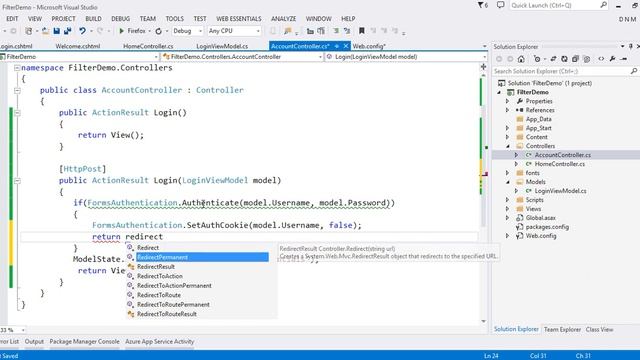Collapse the Login(LoginViewModel model) outline block
The height and width of the screenshot is (360, 640).
pyautogui.click(x=17, y=180)
